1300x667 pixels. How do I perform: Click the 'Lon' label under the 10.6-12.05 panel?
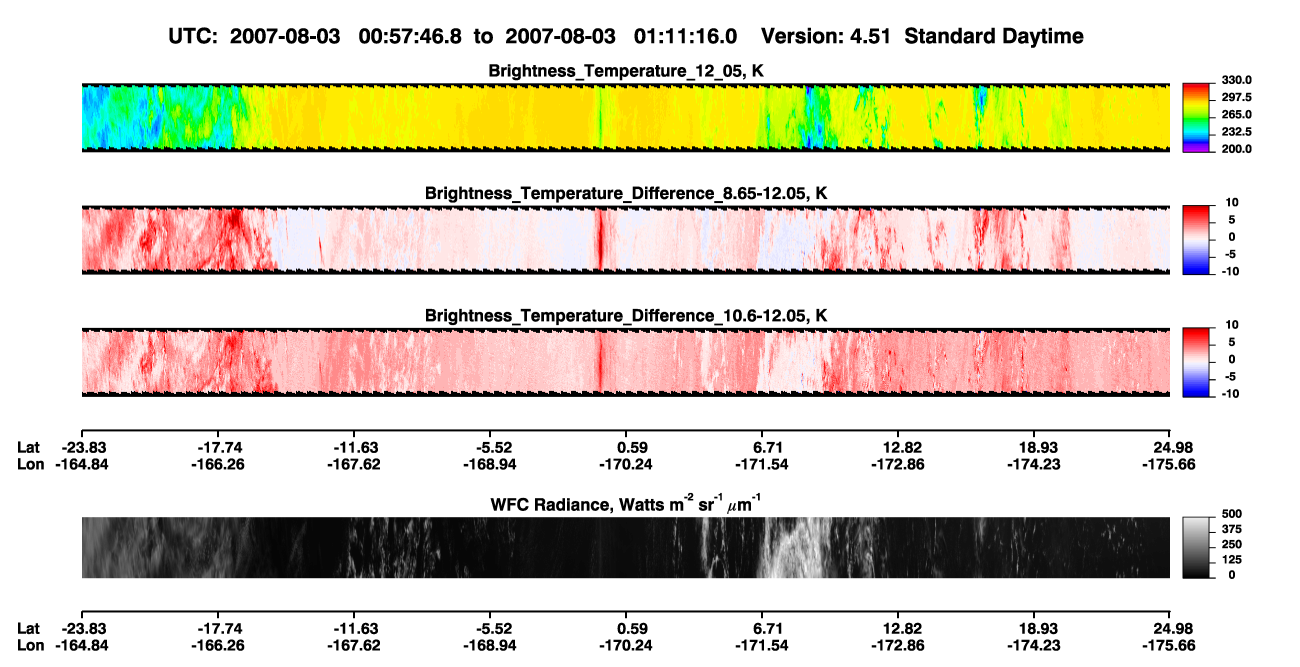pos(30,465)
